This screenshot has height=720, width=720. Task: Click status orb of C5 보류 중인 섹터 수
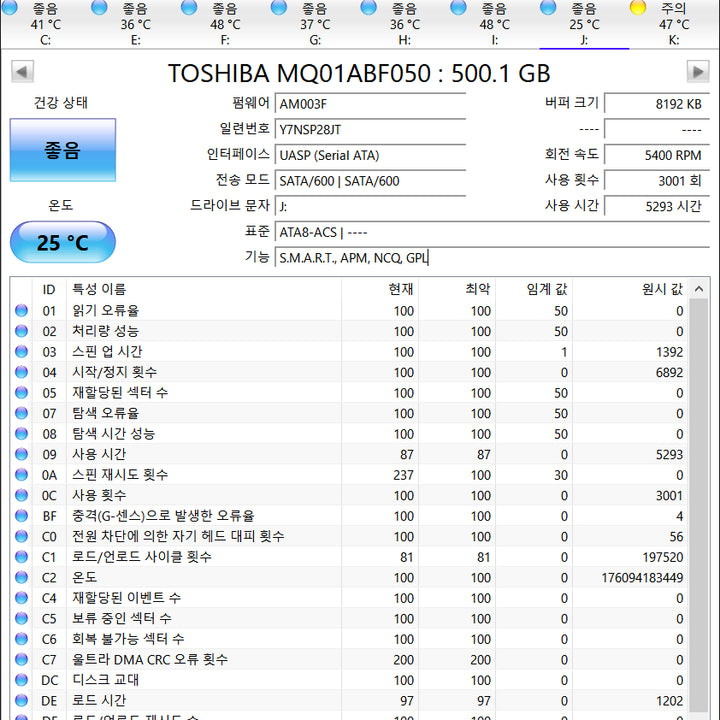(x=22, y=618)
